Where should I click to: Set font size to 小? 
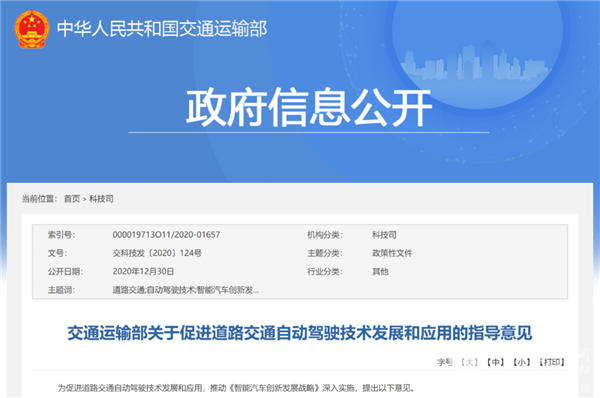(x=522, y=362)
